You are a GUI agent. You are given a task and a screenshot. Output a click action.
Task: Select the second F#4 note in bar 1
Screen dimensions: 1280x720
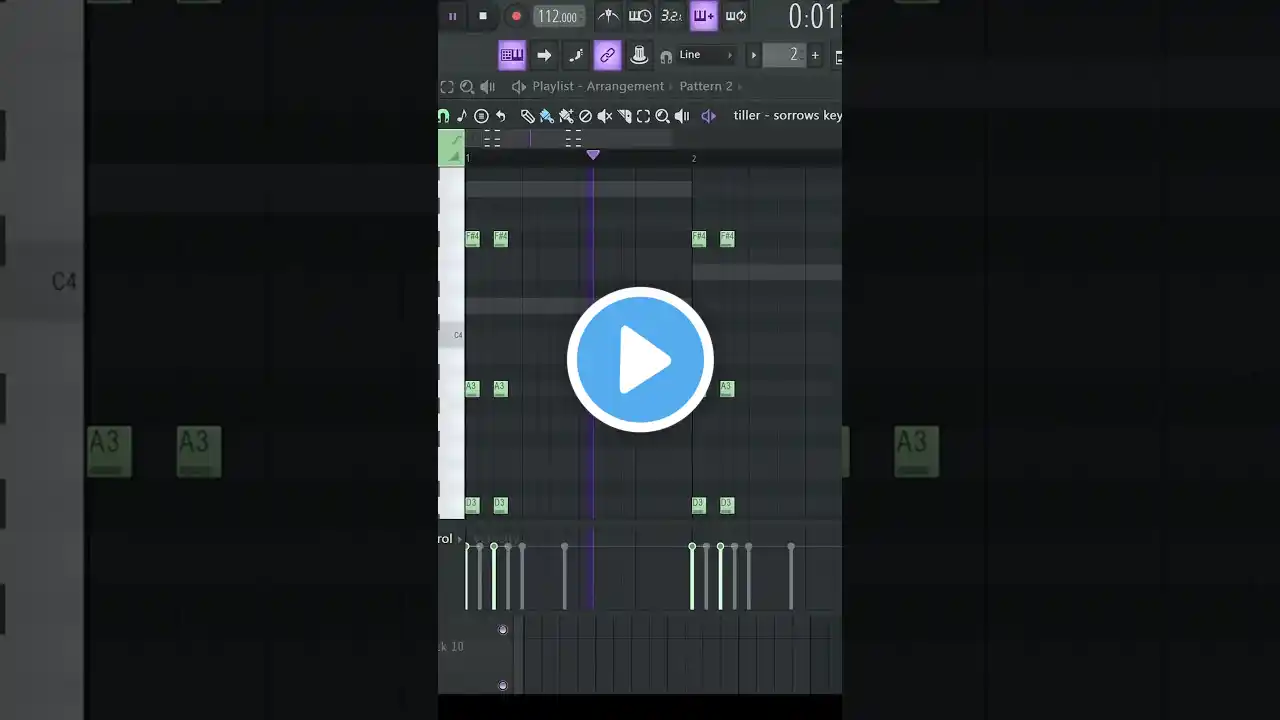pos(501,238)
